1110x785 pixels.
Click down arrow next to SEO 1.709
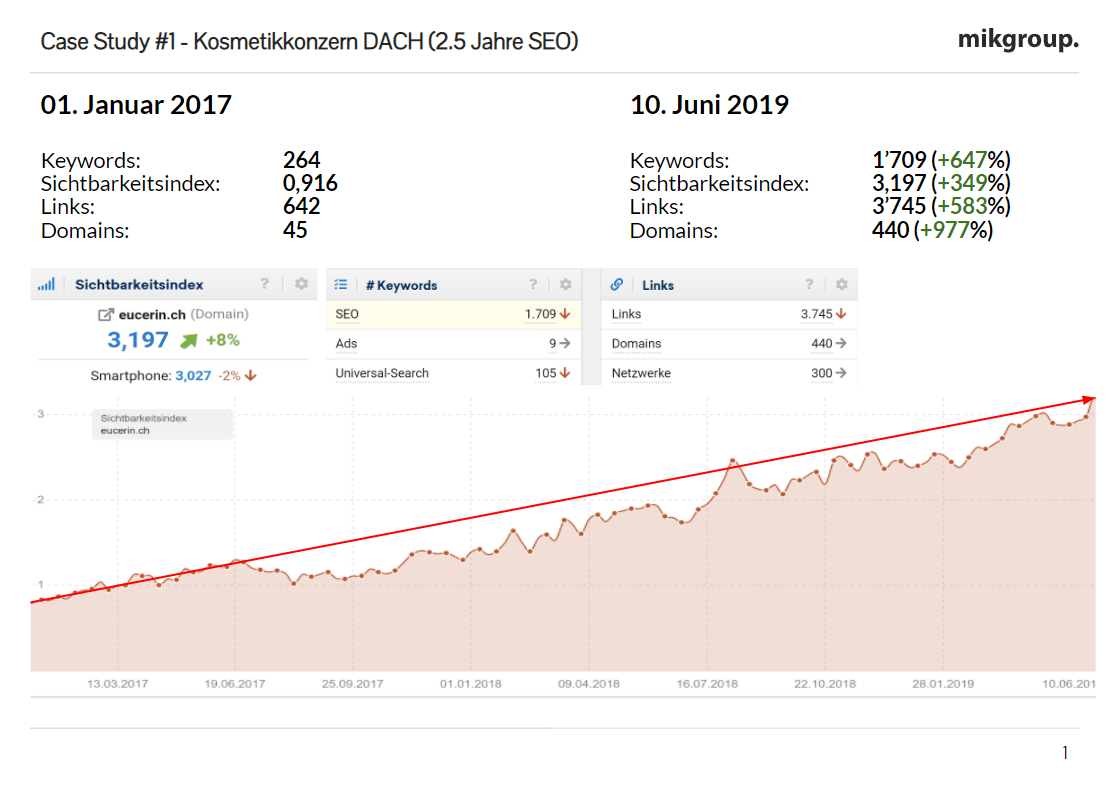(565, 314)
